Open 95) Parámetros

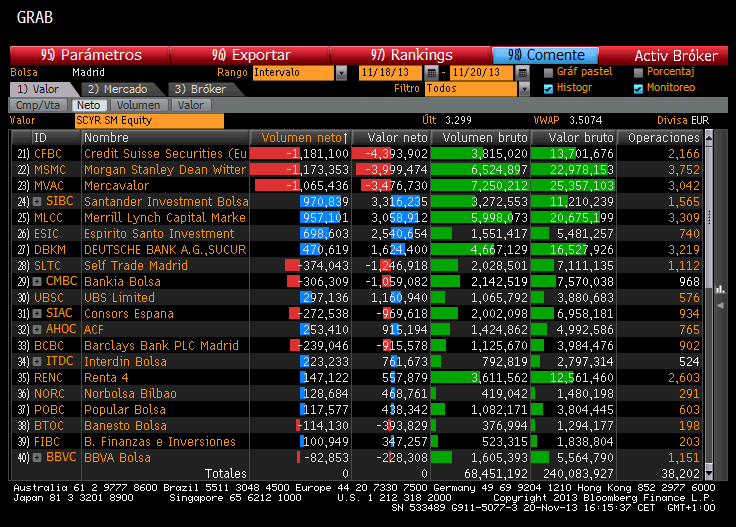pos(90,55)
